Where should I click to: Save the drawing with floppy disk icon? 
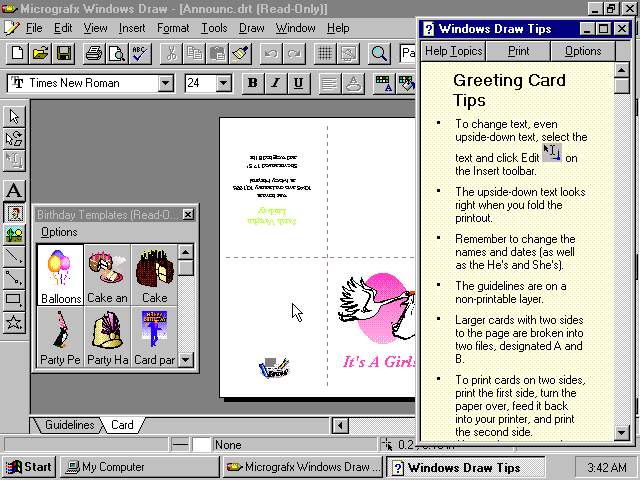tap(64, 53)
